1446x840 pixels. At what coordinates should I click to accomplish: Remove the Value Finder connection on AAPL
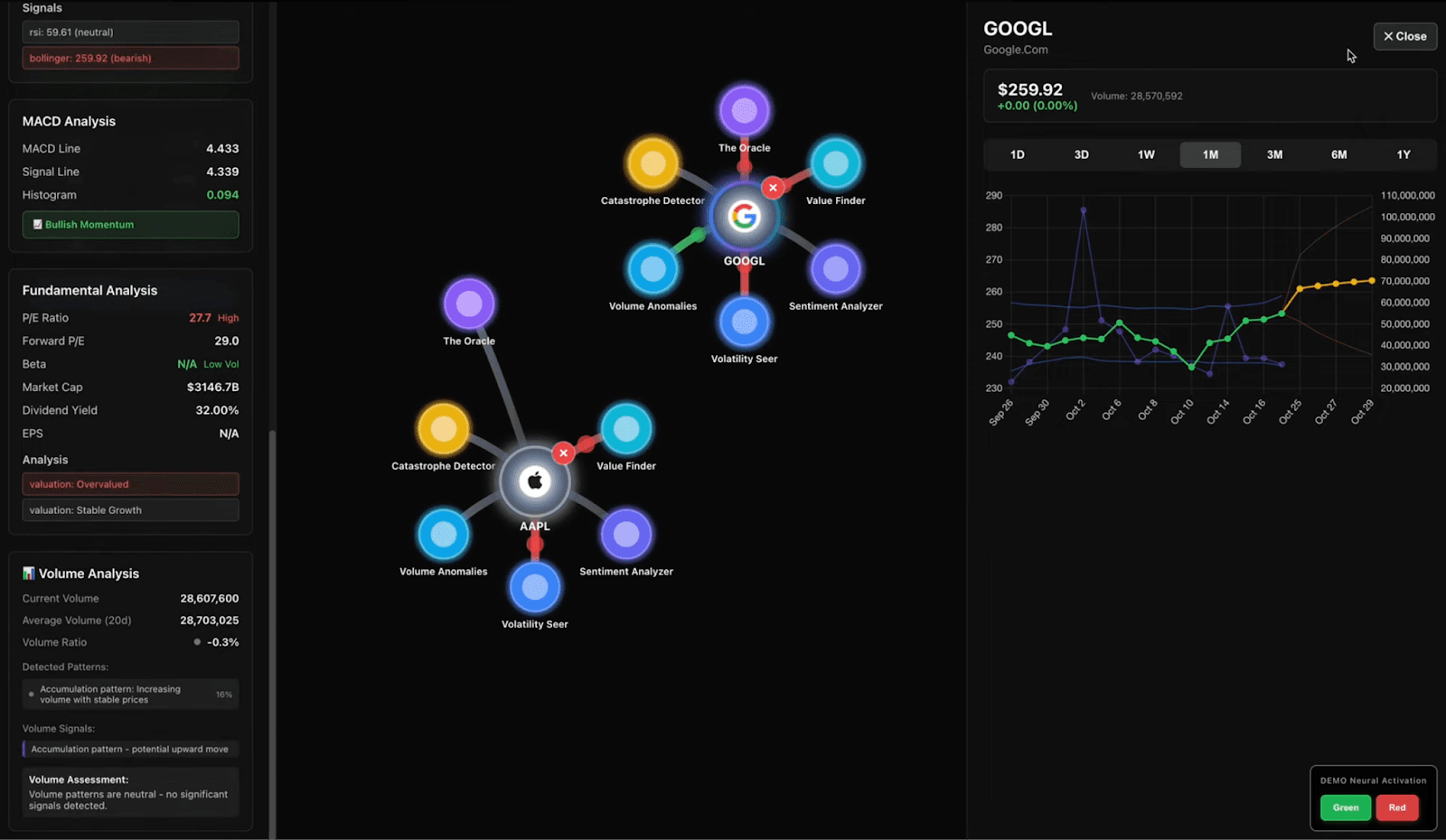click(x=563, y=453)
